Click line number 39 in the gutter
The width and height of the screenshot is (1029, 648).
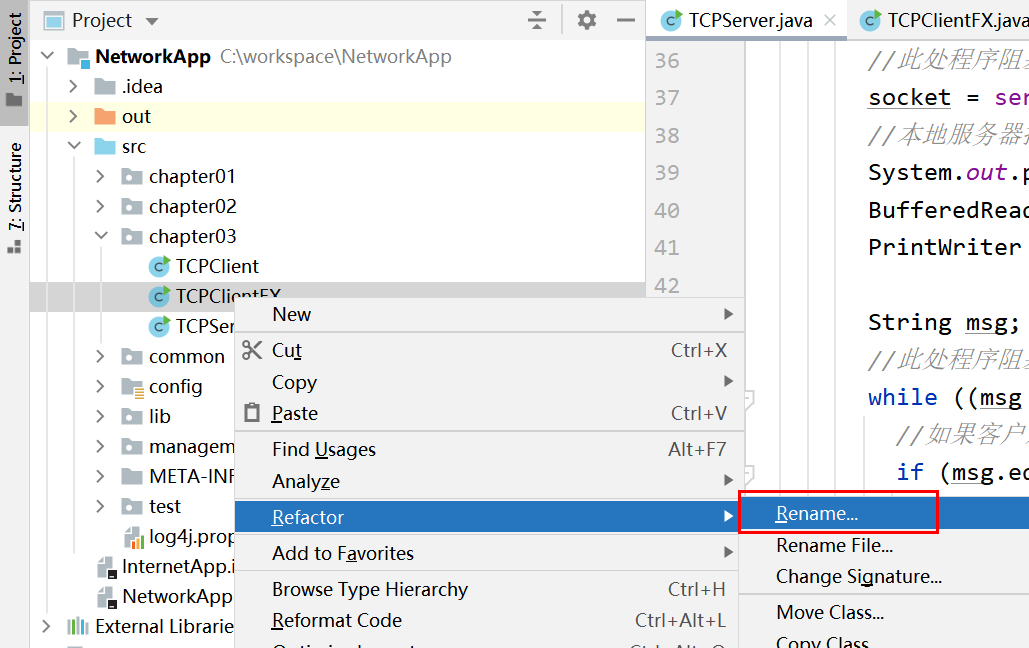tap(666, 173)
